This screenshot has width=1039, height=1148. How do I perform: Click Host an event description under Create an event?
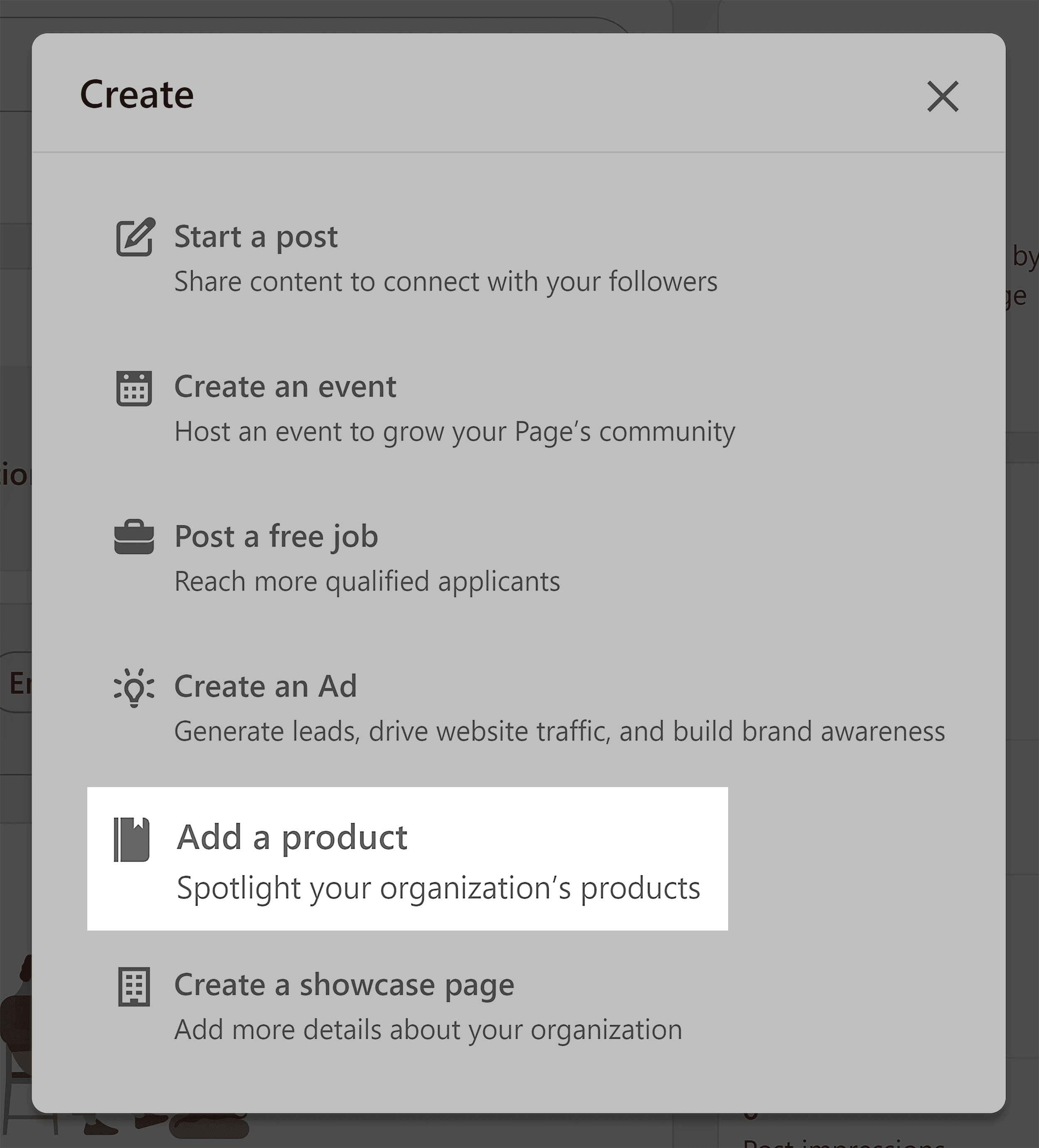point(455,432)
